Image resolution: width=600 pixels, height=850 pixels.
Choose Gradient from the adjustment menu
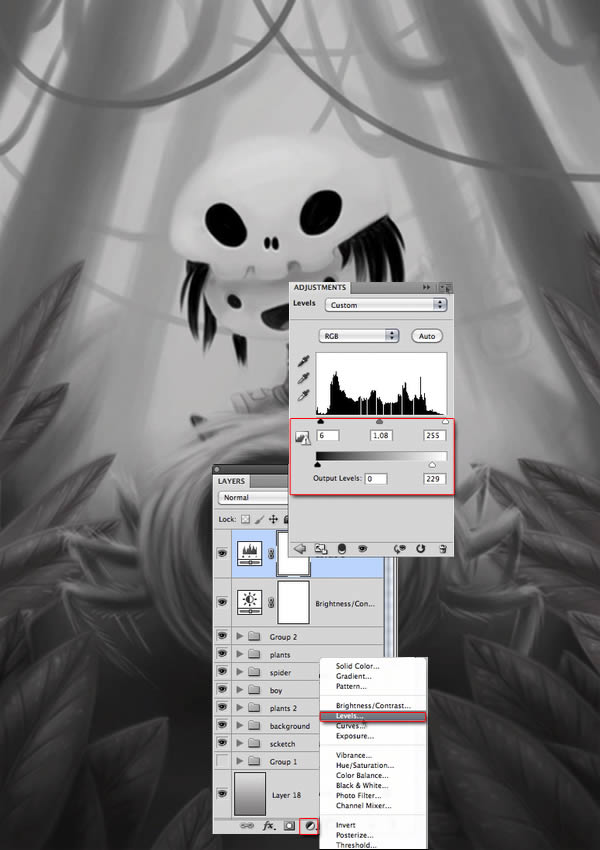(353, 676)
